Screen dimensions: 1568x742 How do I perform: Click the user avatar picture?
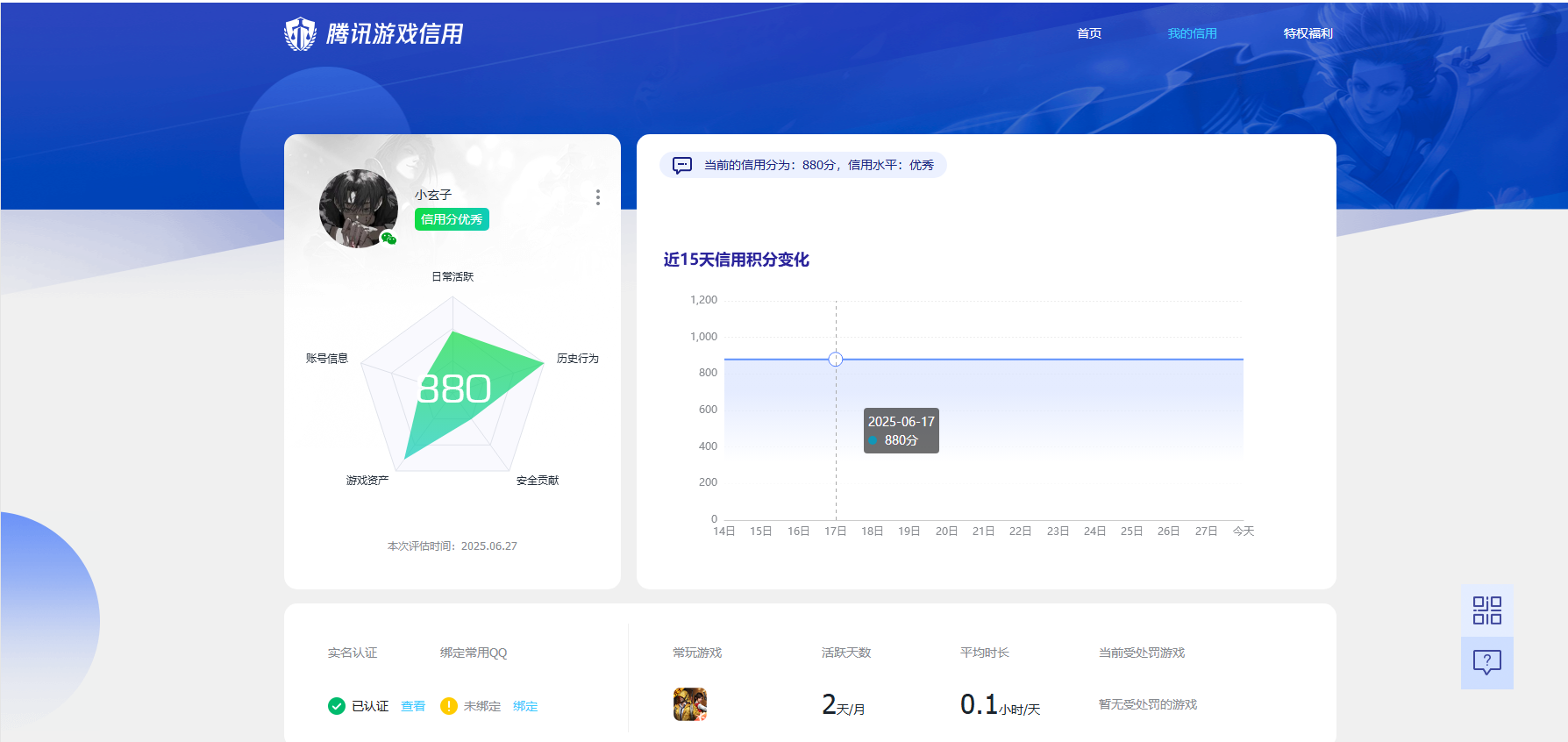359,209
